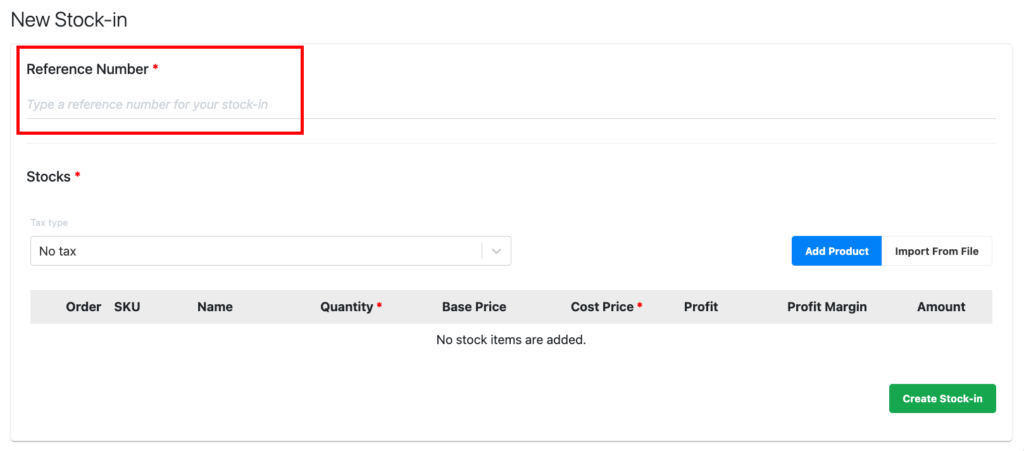This screenshot has width=1024, height=451.
Task: Click the Name column header
Action: pyautogui.click(x=215, y=307)
